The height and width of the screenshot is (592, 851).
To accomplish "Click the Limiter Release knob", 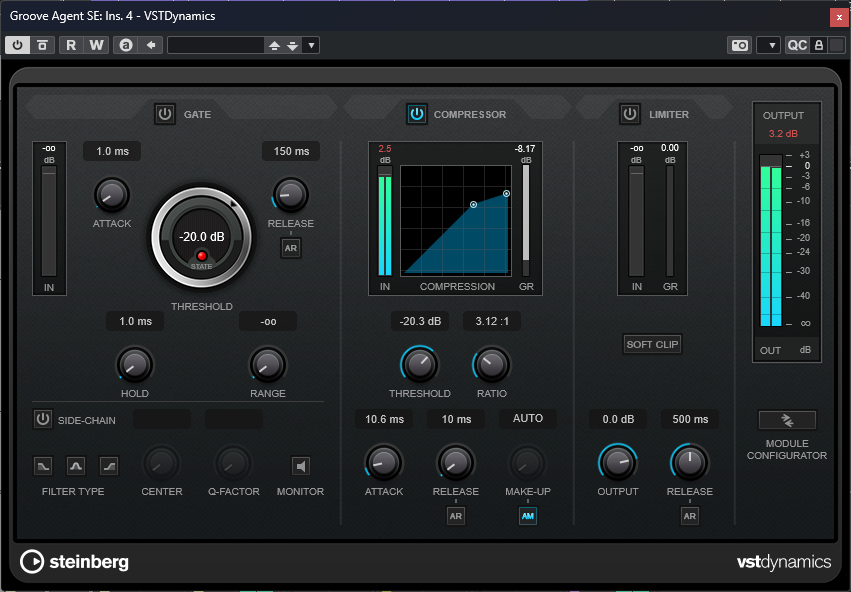I will click(690, 463).
